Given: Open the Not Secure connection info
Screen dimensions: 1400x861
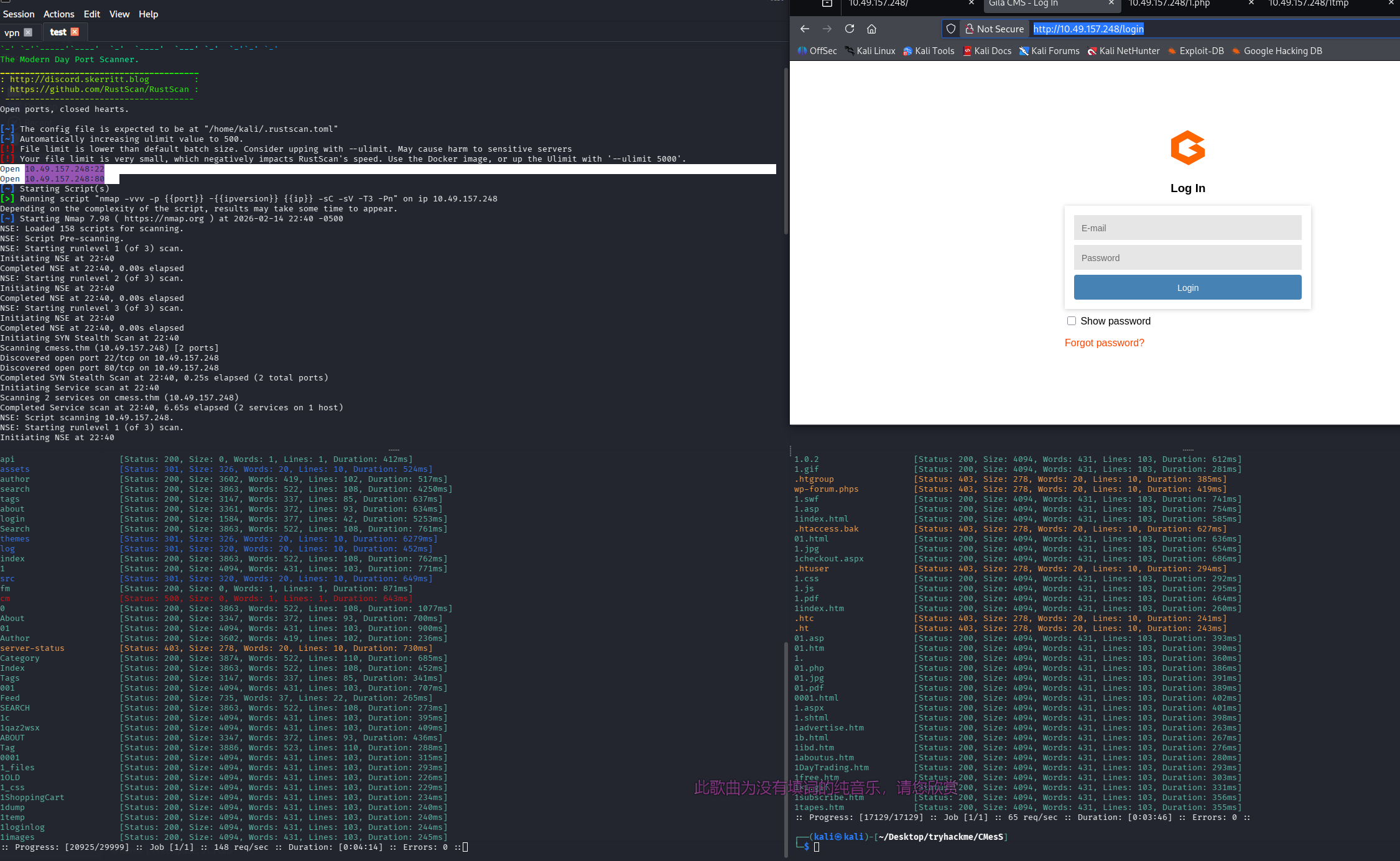Looking at the screenshot, I should coord(994,29).
